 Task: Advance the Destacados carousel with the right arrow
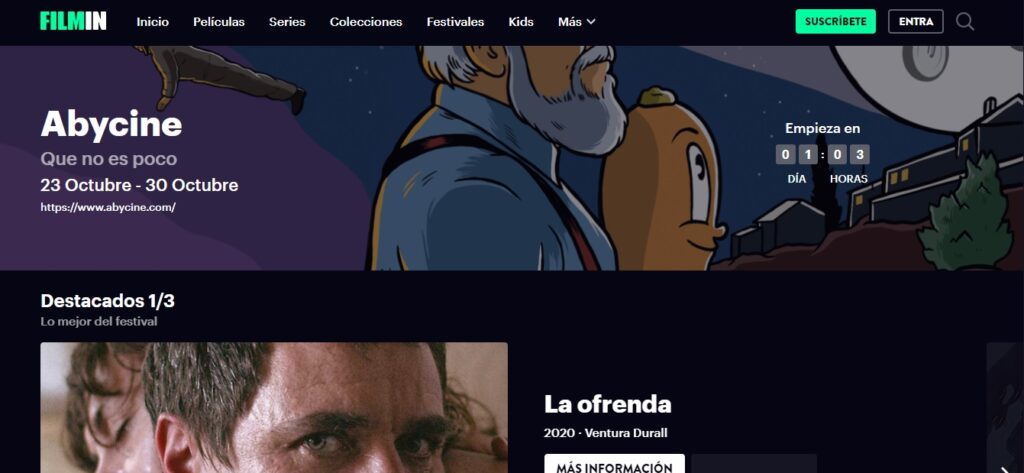pyautogui.click(x=1006, y=466)
